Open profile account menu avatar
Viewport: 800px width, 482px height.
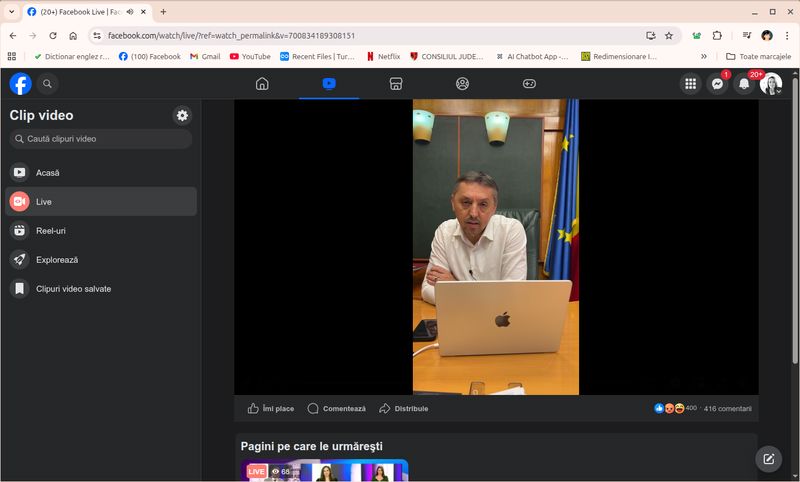click(x=770, y=84)
